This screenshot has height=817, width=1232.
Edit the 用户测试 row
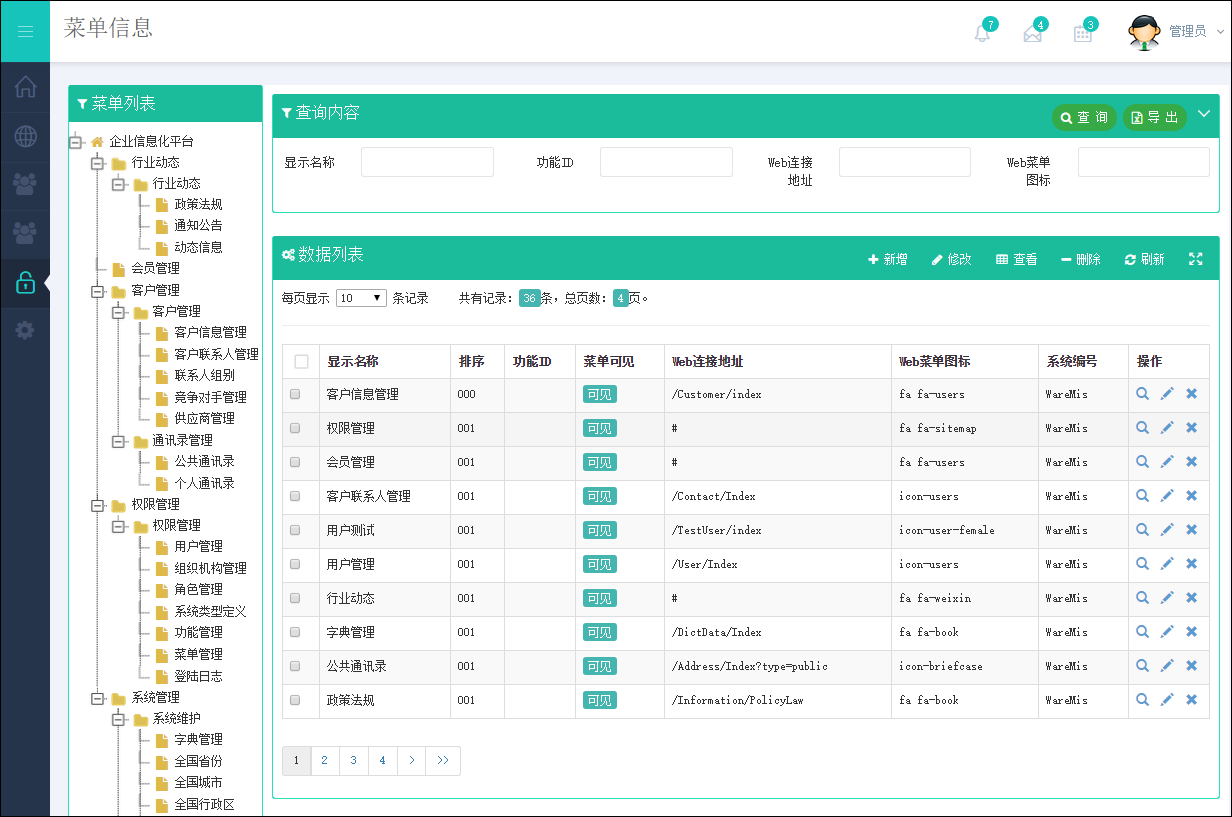pos(1167,530)
